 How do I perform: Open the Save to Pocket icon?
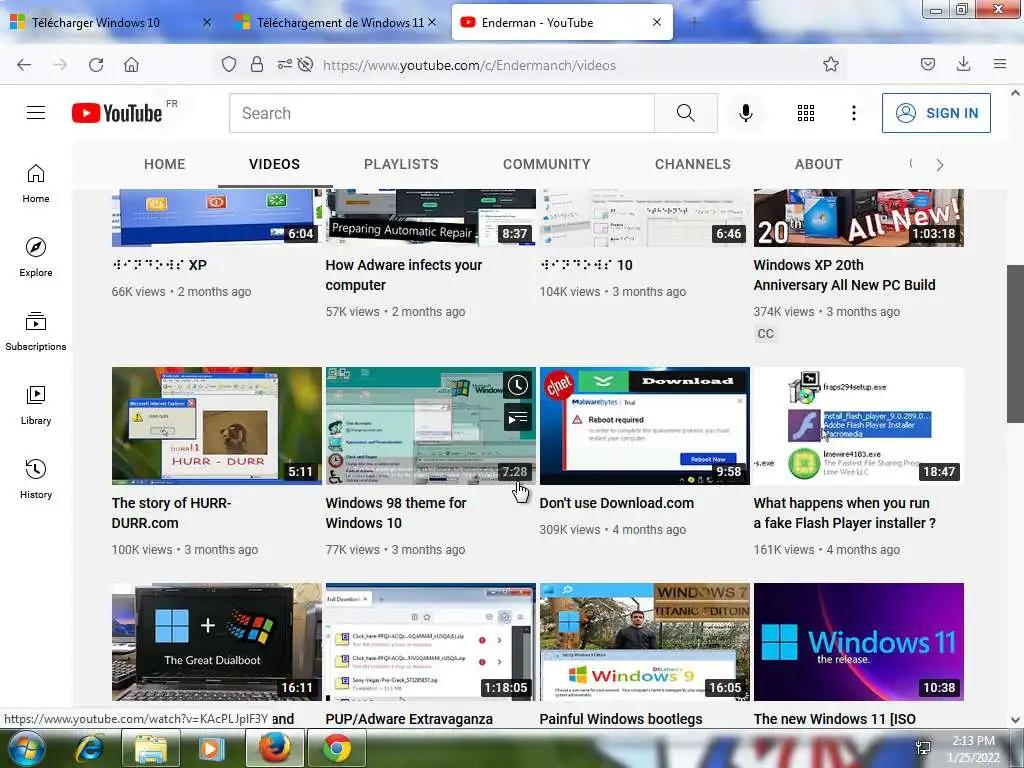coord(928,64)
